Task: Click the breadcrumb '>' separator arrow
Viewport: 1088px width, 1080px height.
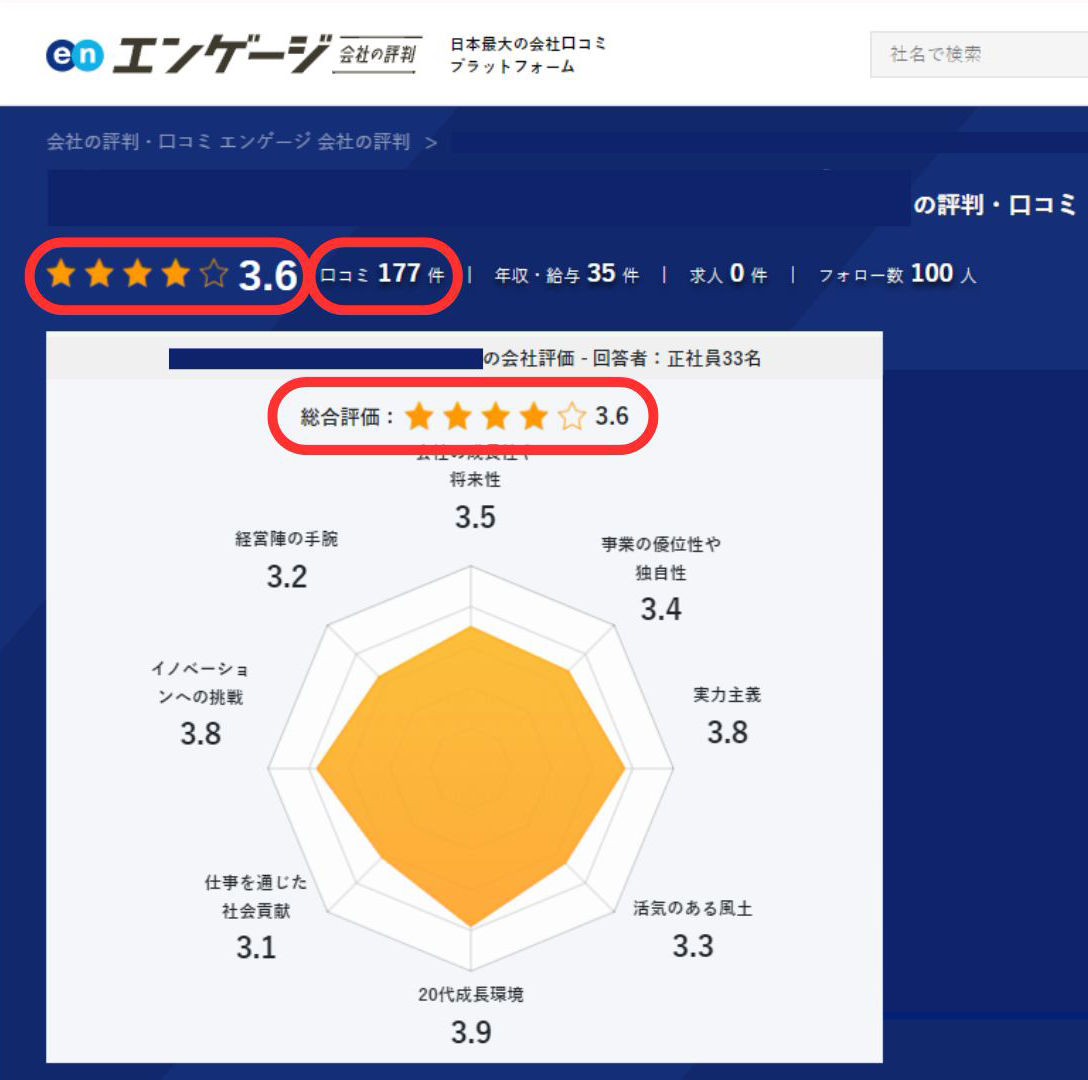Action: coord(431,143)
